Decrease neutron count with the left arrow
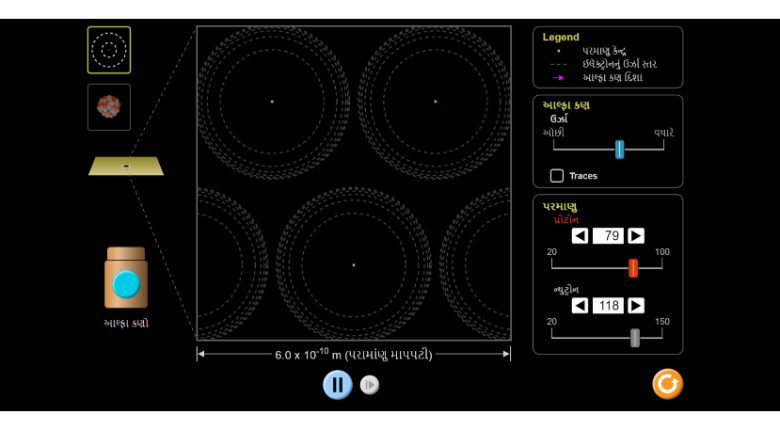The height and width of the screenshot is (430, 780). [580, 305]
